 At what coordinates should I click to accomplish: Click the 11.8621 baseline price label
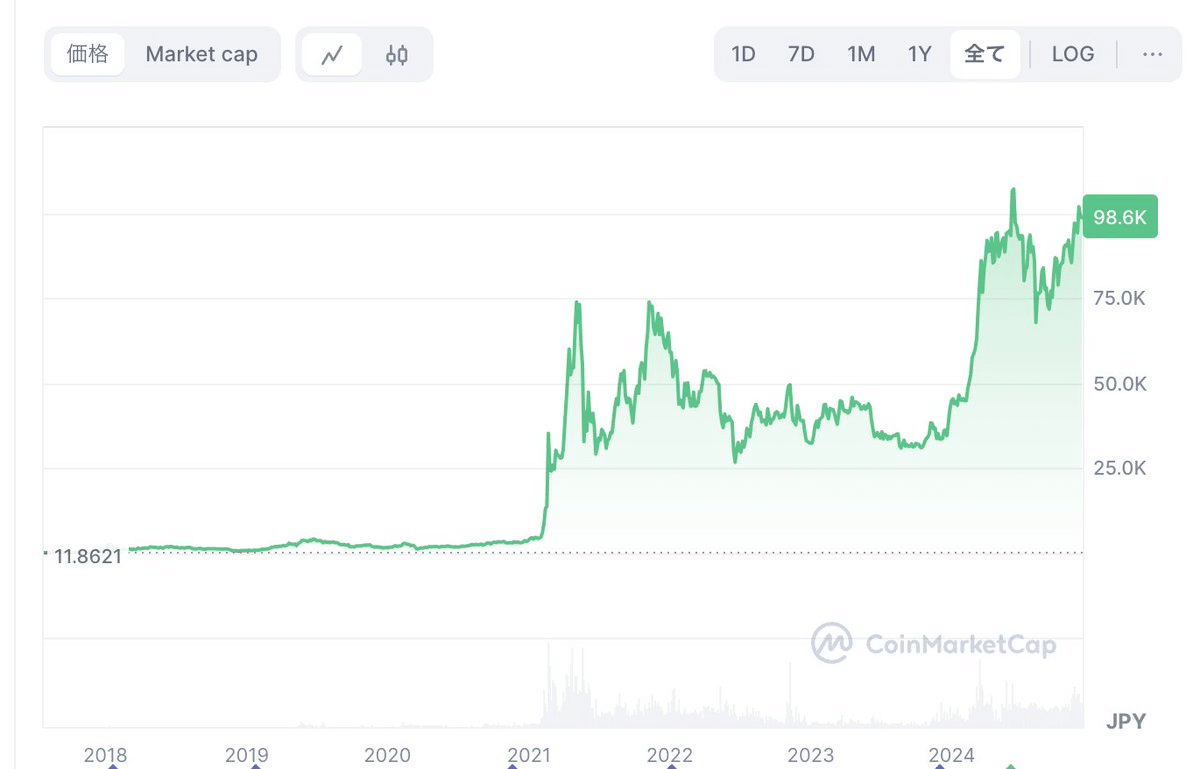88,556
